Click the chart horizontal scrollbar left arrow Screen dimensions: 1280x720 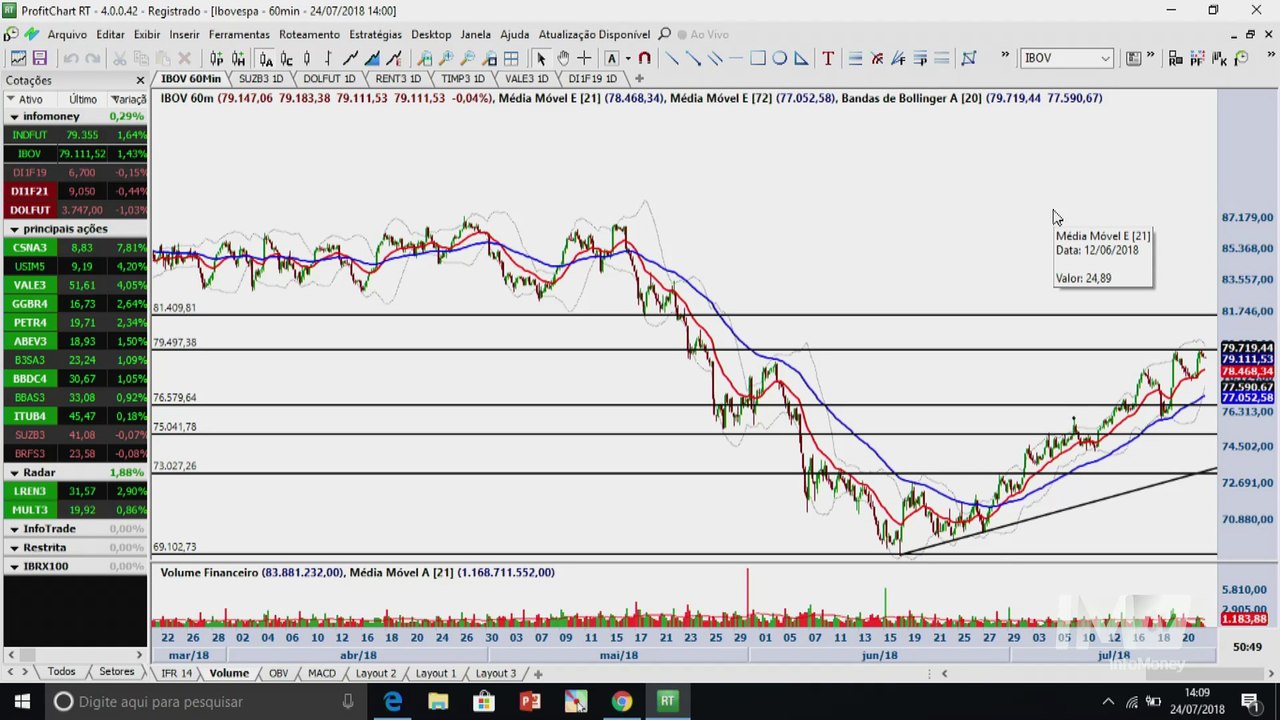[944, 673]
